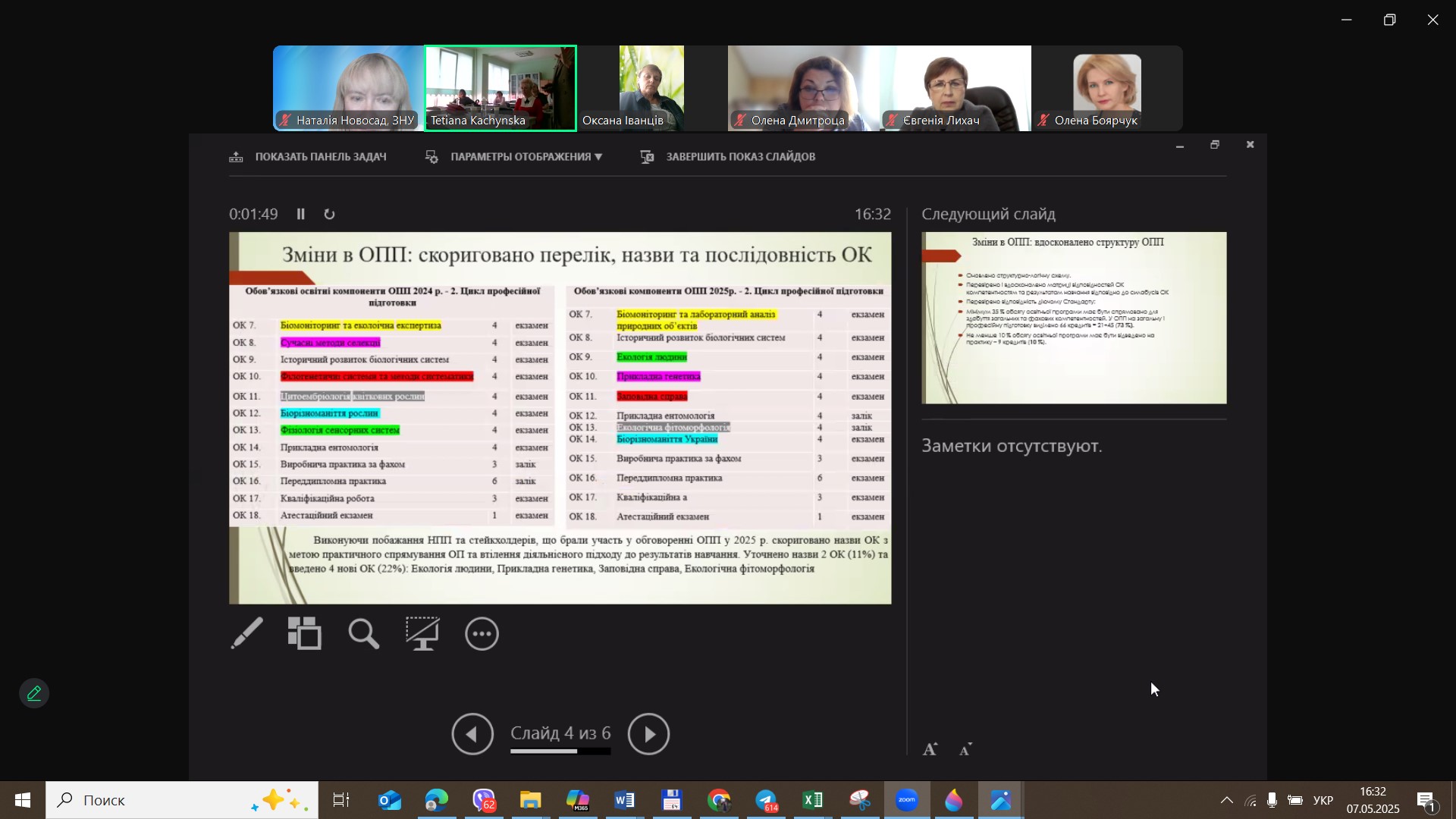Go back to the previous slide arrow

click(472, 734)
